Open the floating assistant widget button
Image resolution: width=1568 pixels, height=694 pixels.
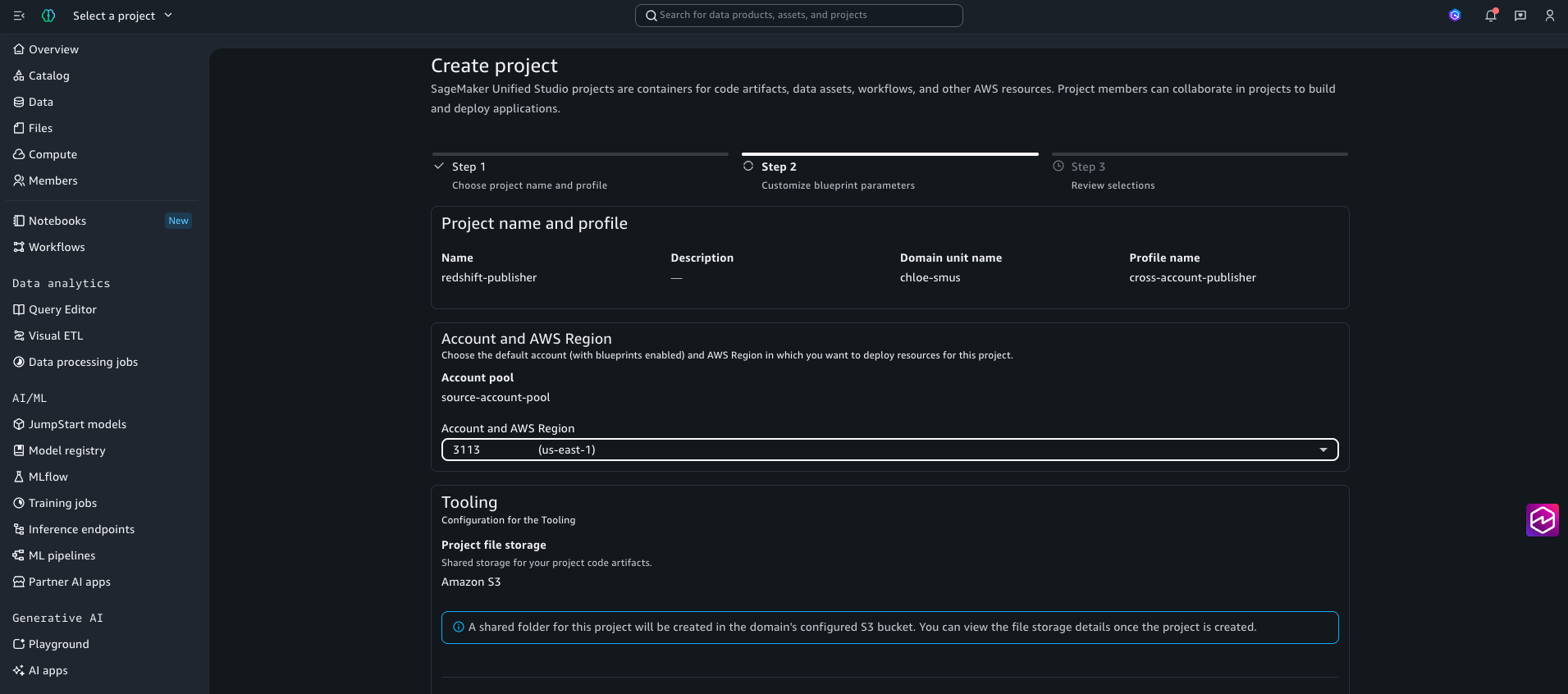1543,520
